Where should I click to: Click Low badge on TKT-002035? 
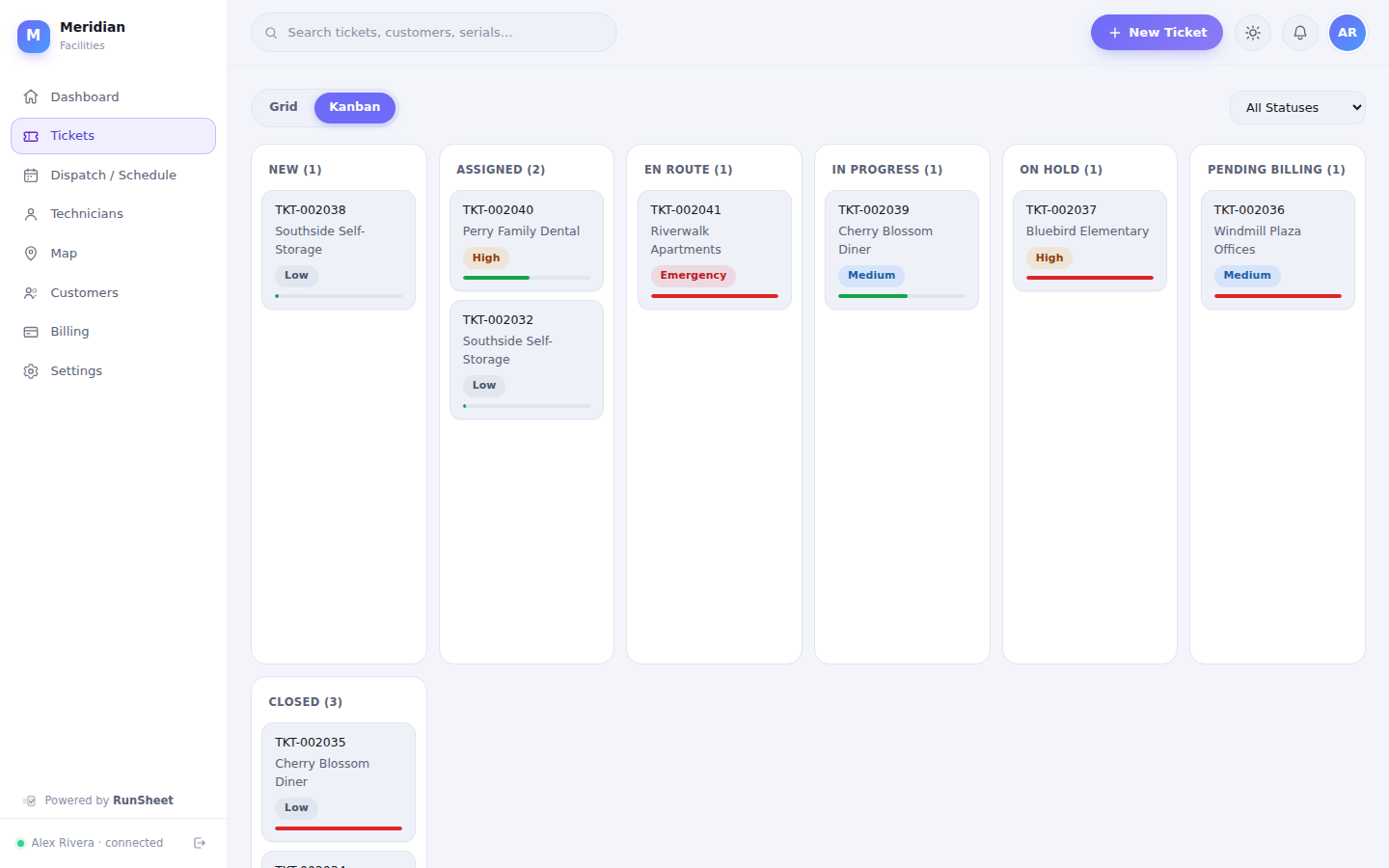(x=296, y=808)
